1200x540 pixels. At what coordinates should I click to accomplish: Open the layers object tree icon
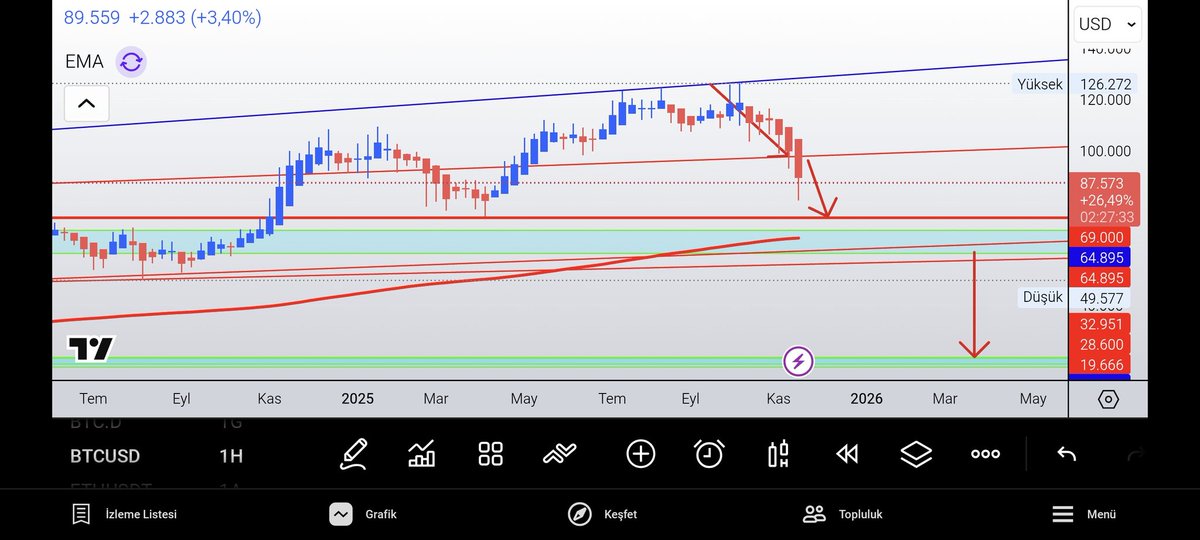pos(916,454)
